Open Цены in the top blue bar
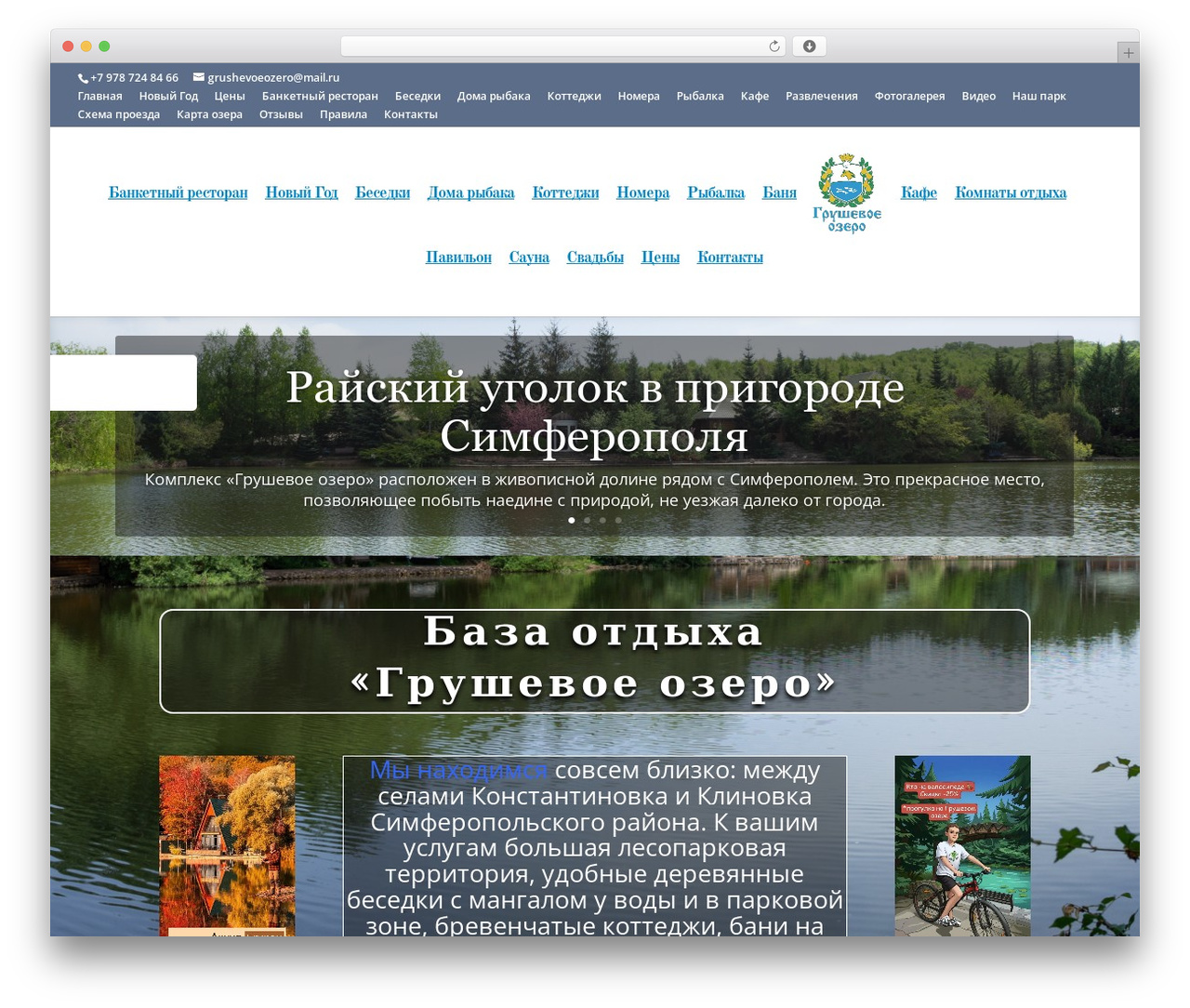Image resolution: width=1190 pixels, height=1008 pixels. 230,96
